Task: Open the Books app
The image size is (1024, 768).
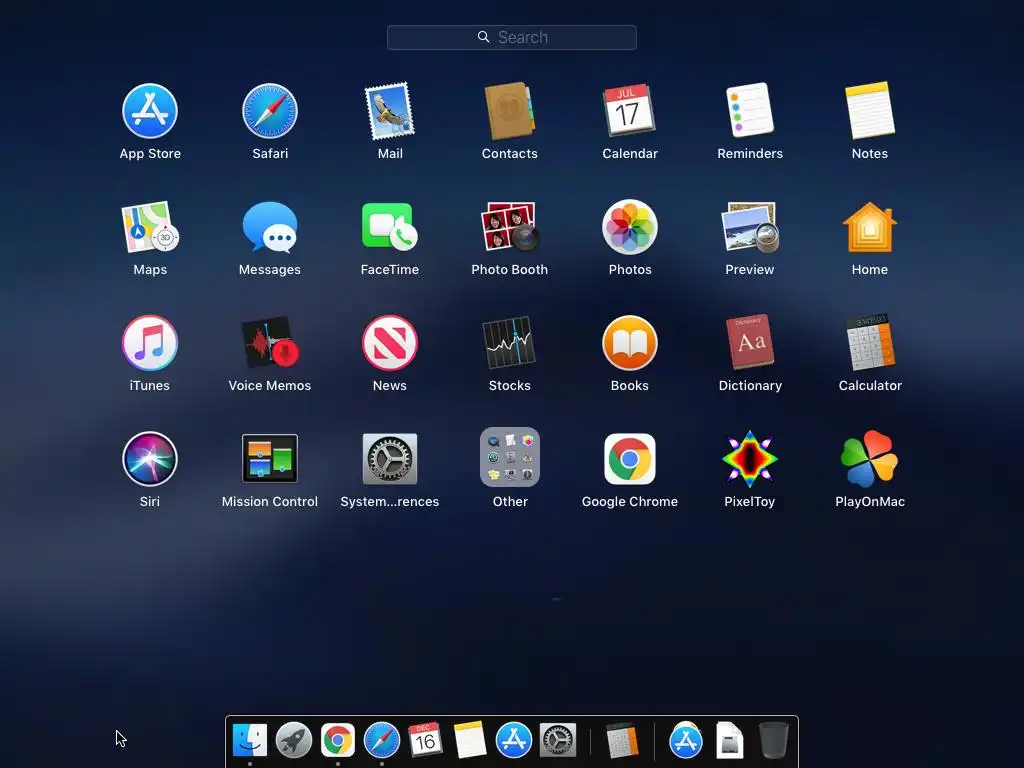Action: pos(630,343)
